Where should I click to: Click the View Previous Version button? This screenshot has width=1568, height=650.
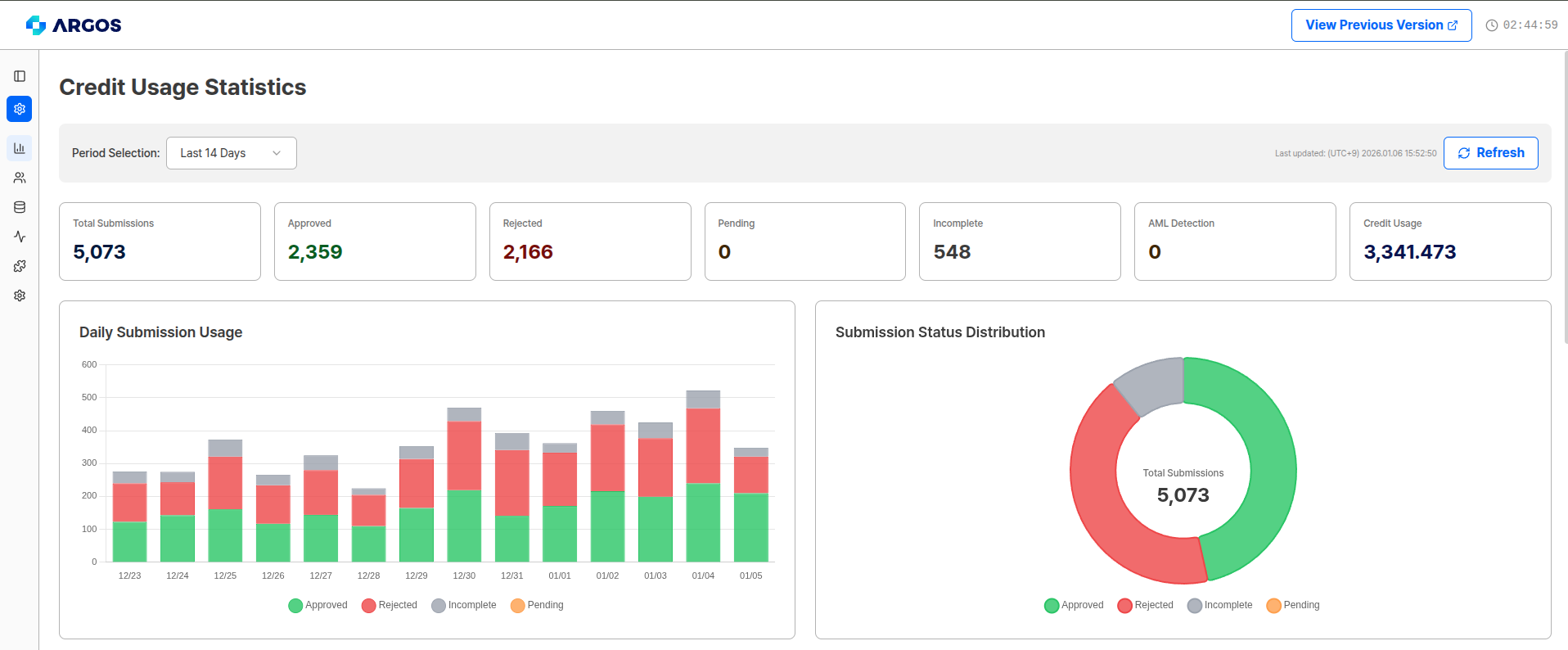point(1381,25)
